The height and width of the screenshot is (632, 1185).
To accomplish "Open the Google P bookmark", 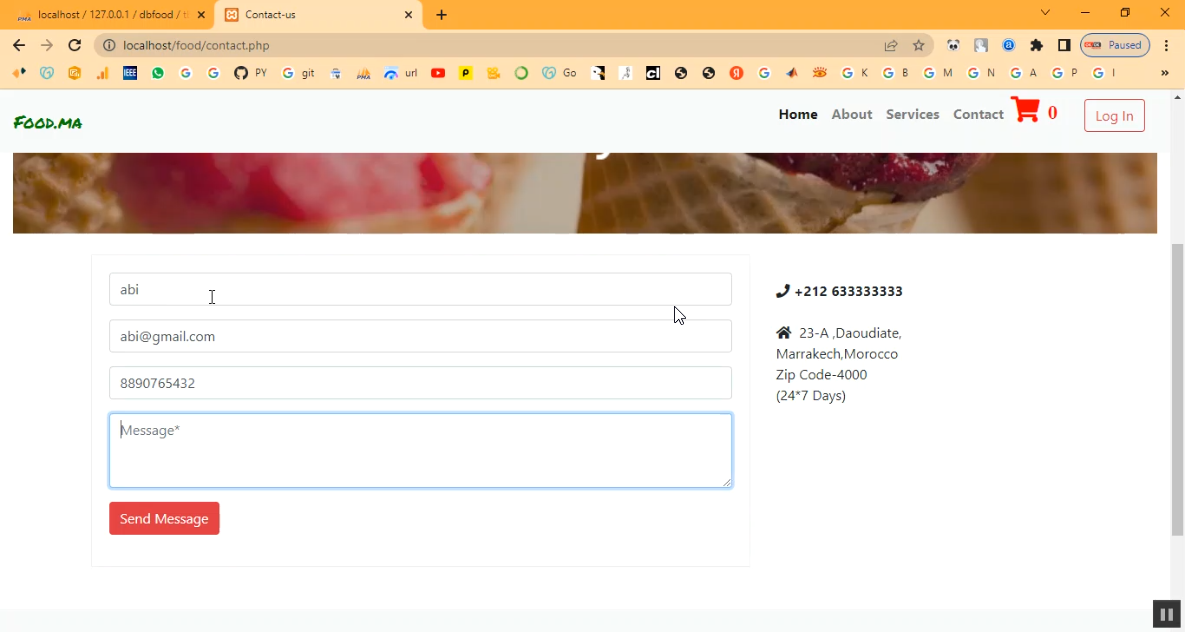I will pos(1064,73).
